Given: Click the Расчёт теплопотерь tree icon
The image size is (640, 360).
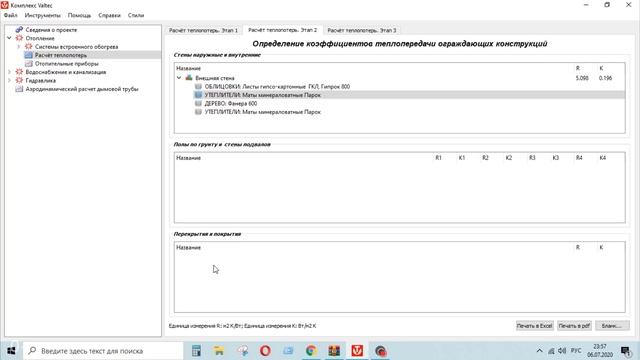Looking at the screenshot, I should [28, 55].
